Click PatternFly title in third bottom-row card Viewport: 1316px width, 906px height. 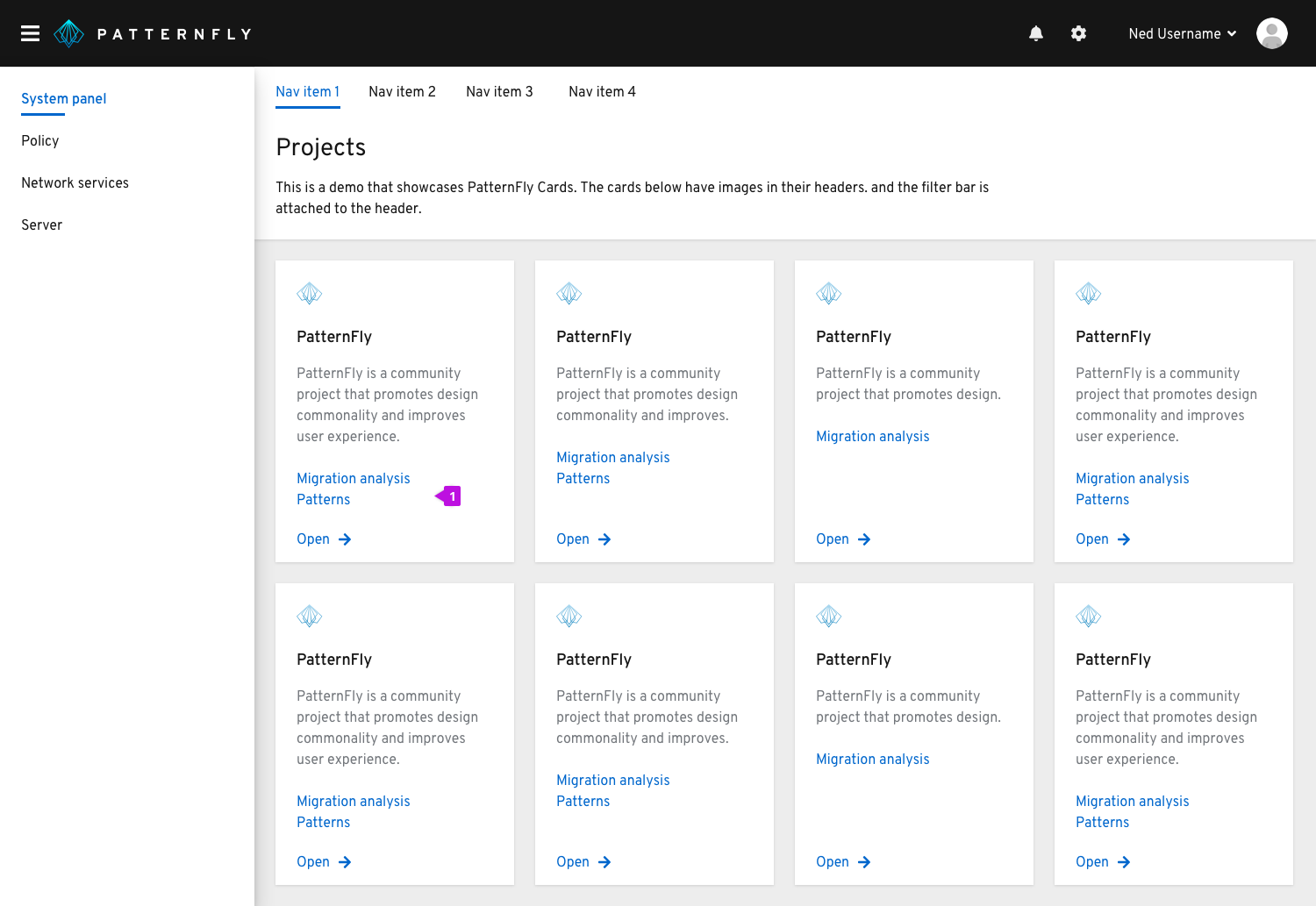[x=854, y=660]
